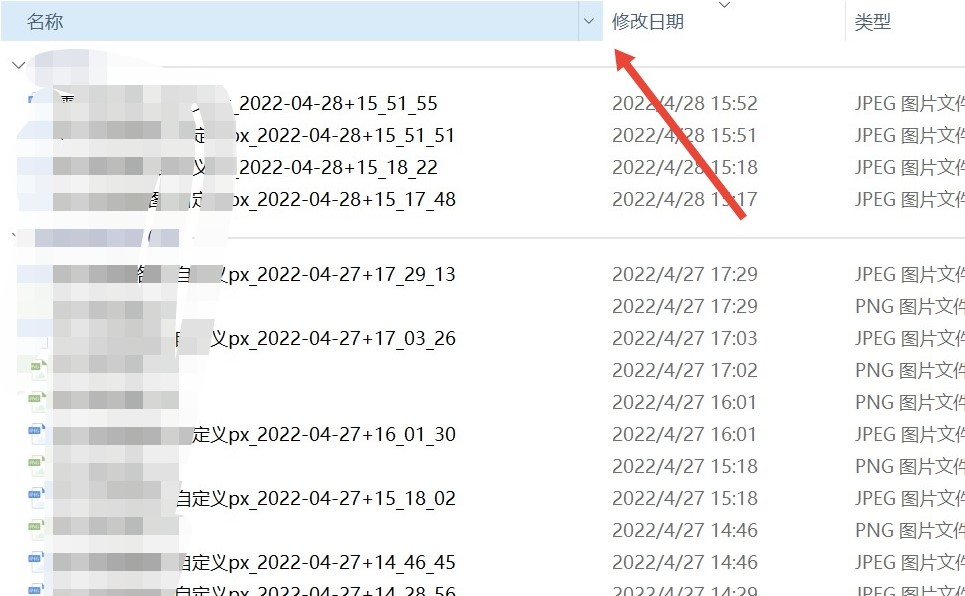
Task: Click JPEG icon of file ending 14_46_45
Action: click(x=36, y=562)
